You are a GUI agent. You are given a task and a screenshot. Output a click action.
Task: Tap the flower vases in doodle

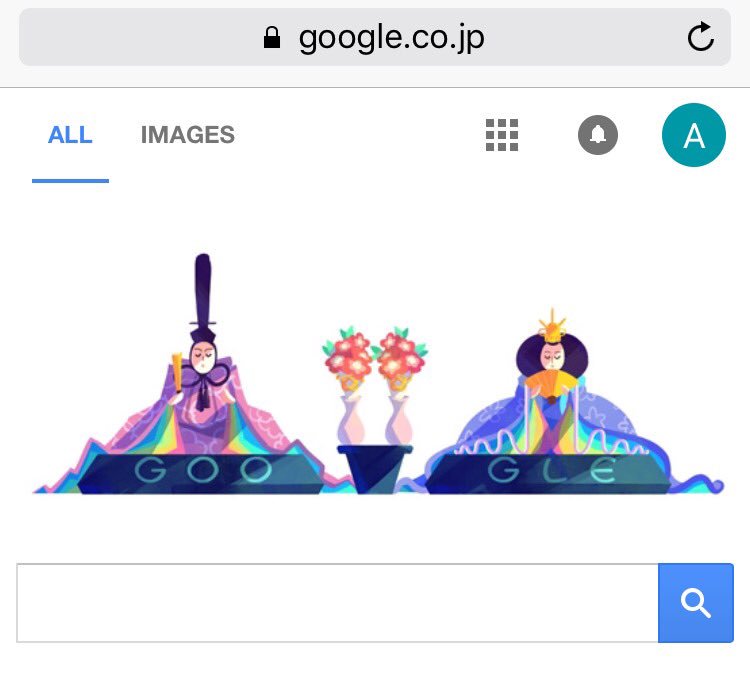point(375,385)
